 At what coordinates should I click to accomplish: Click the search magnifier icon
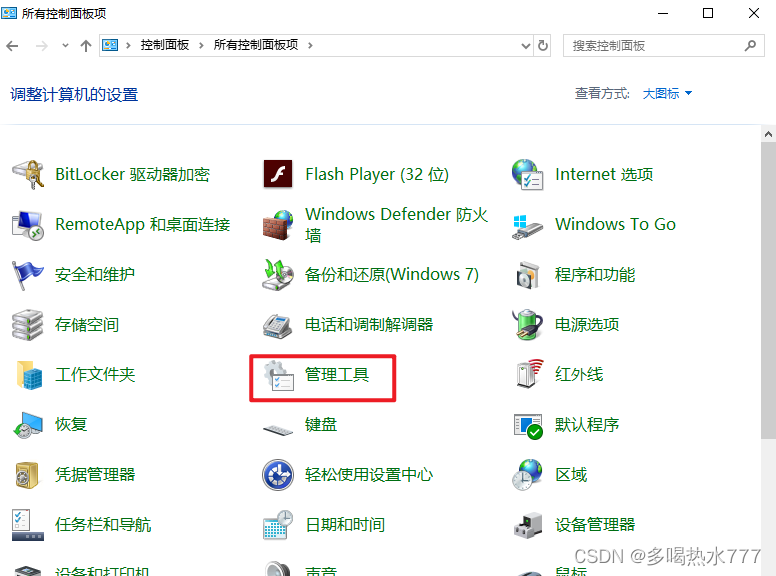click(750, 46)
